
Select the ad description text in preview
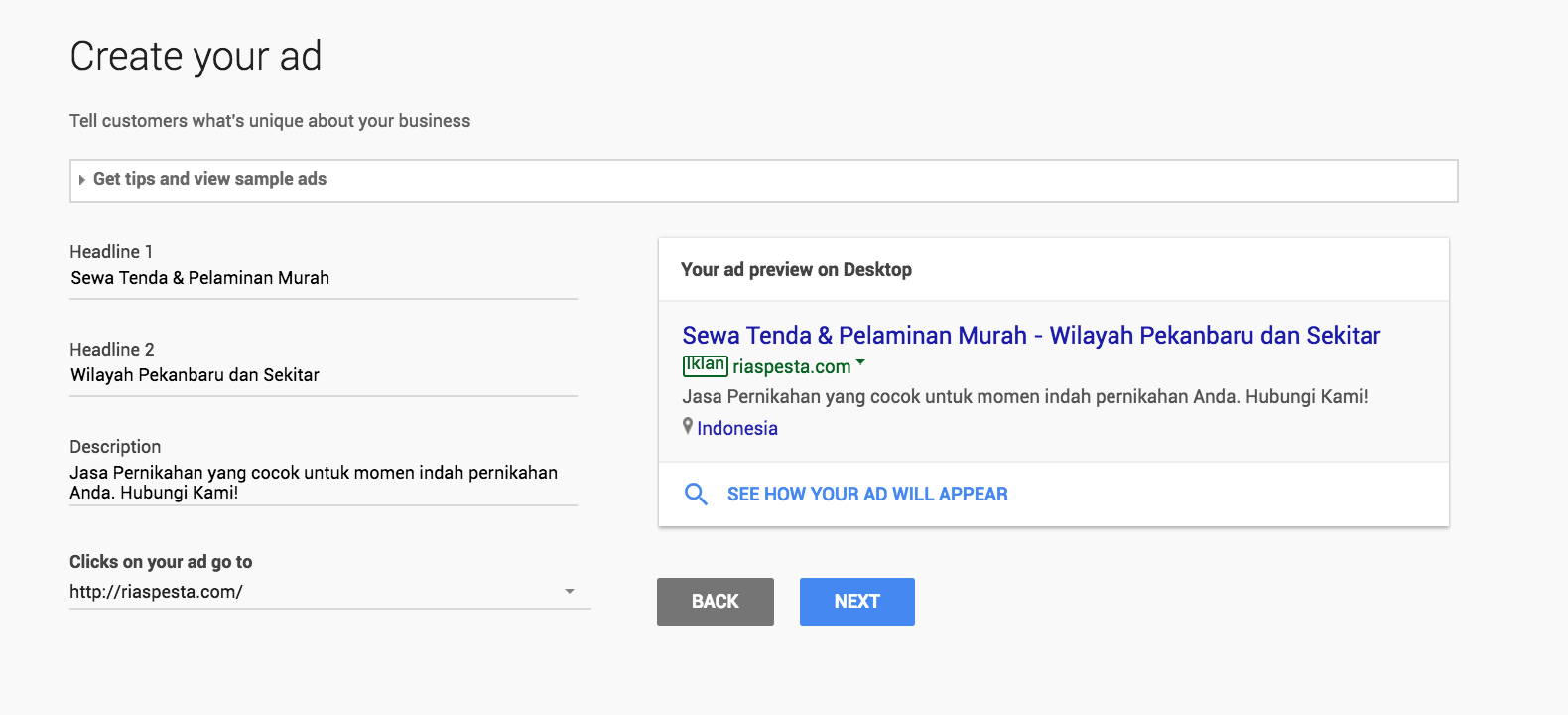pyautogui.click(x=1024, y=395)
